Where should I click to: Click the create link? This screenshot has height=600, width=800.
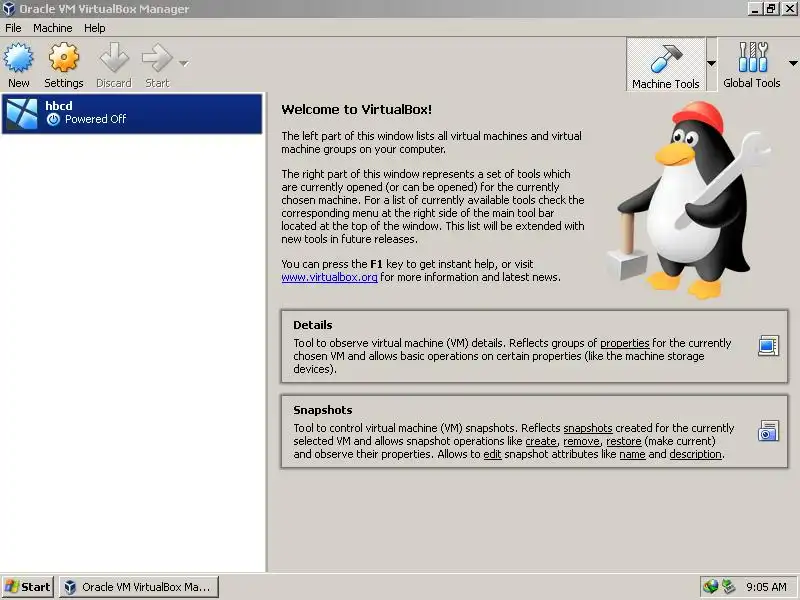(x=541, y=441)
